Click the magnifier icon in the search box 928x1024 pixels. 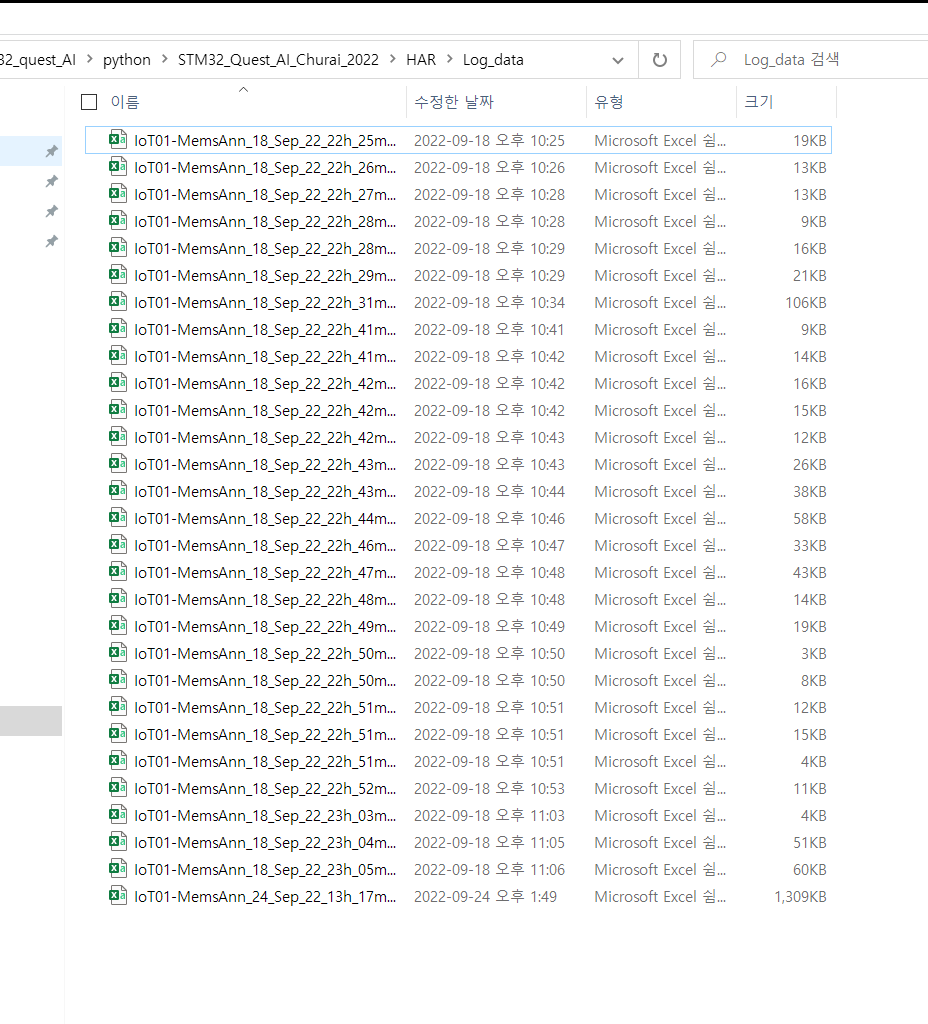[x=718, y=59]
